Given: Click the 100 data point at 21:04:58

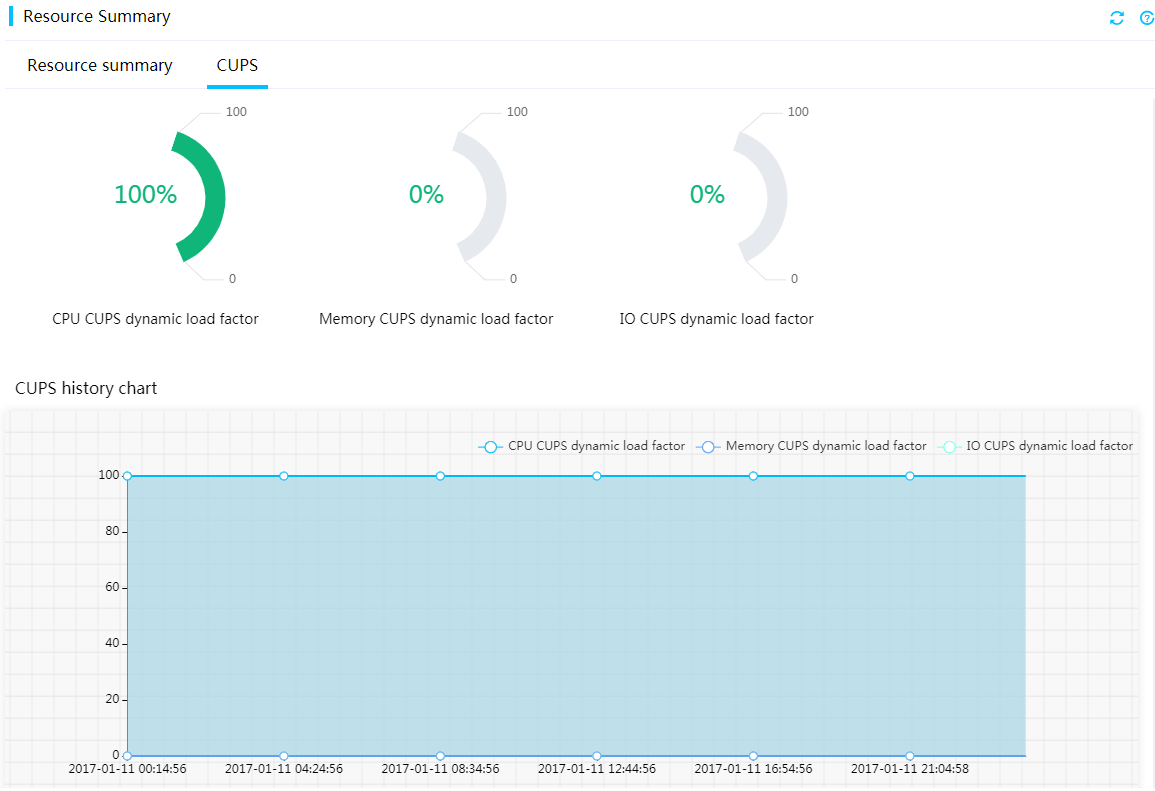Looking at the screenshot, I should click(910, 477).
